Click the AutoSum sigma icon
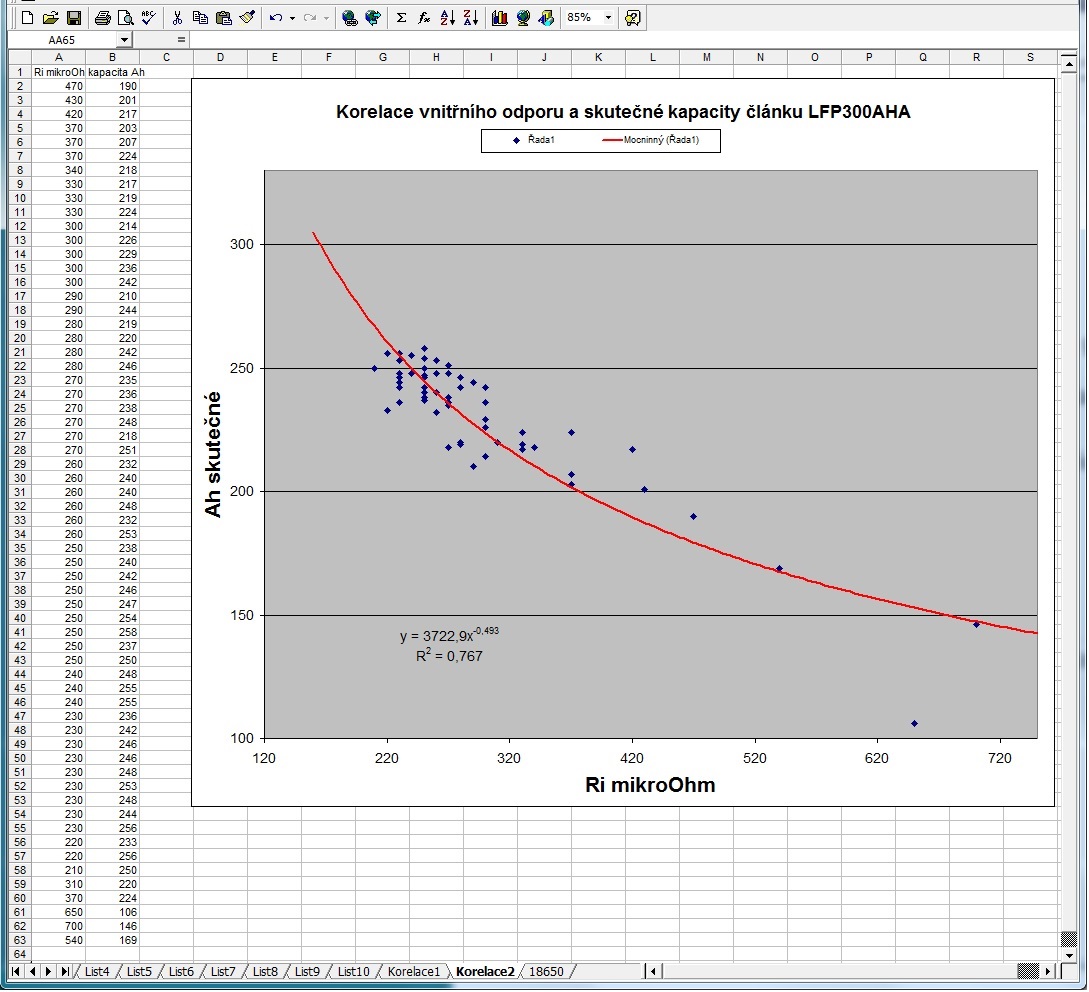Viewport: 1089px width, 992px height. tap(401, 17)
